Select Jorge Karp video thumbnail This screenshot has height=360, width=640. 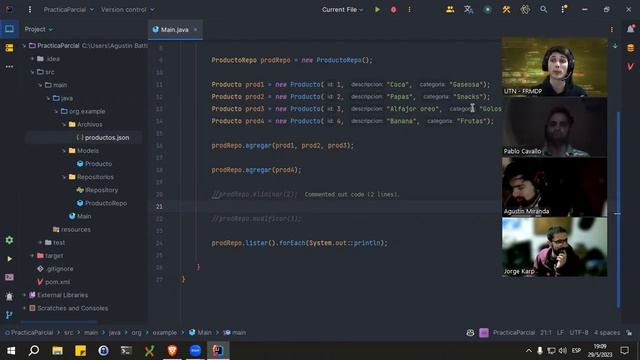(554, 247)
